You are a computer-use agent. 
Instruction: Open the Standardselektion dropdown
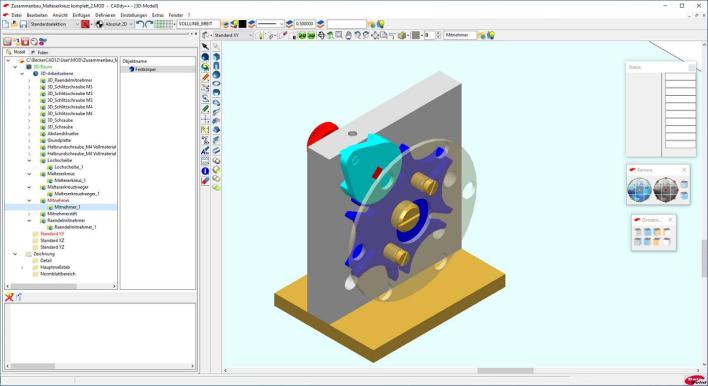tap(55, 24)
